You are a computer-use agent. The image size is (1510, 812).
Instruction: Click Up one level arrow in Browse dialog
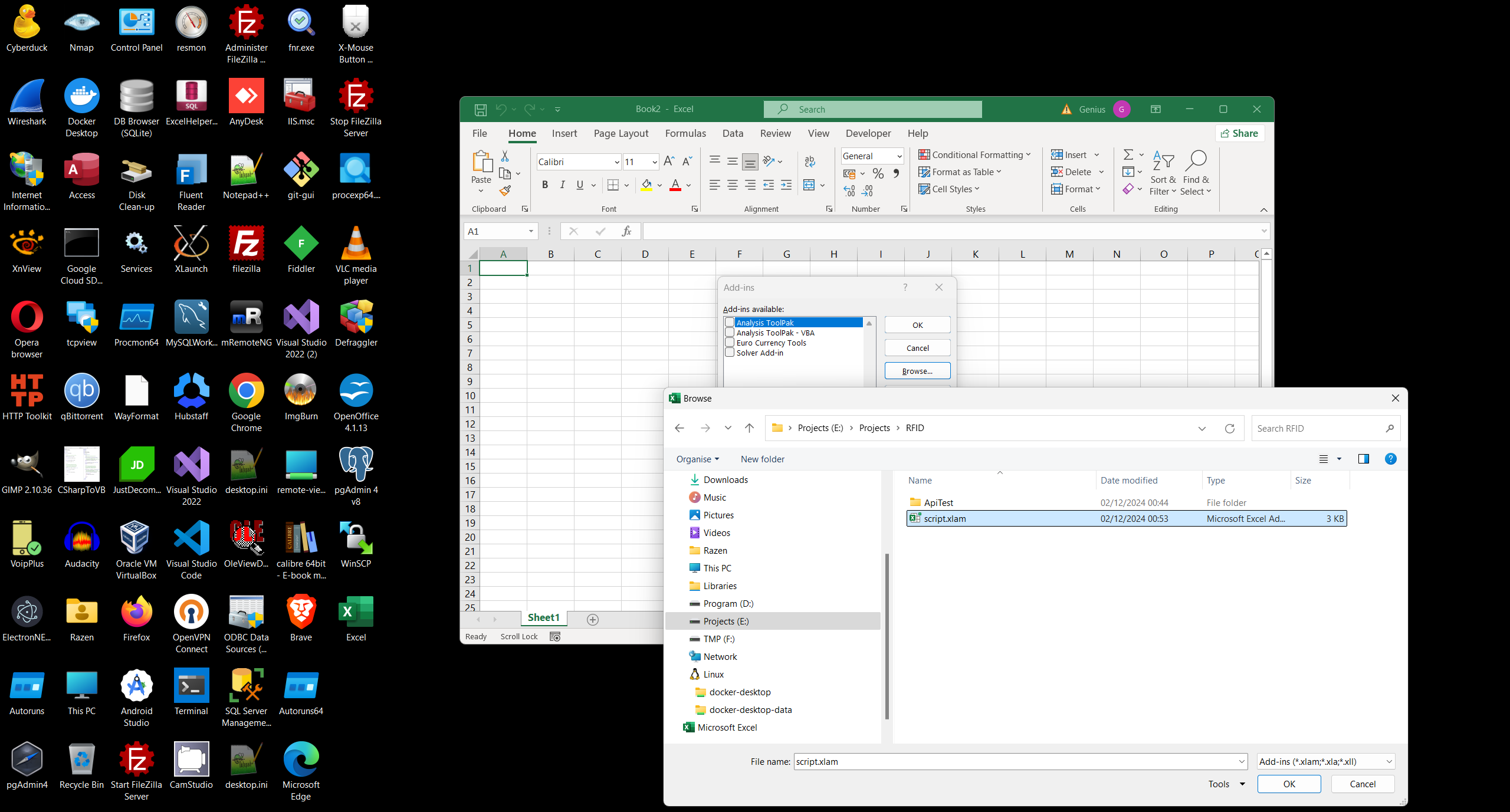749,429
